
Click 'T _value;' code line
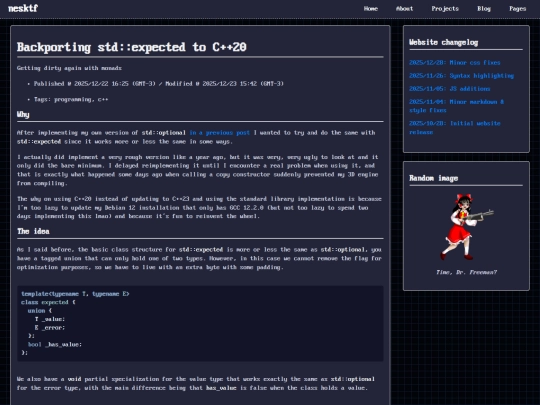click(x=50, y=319)
